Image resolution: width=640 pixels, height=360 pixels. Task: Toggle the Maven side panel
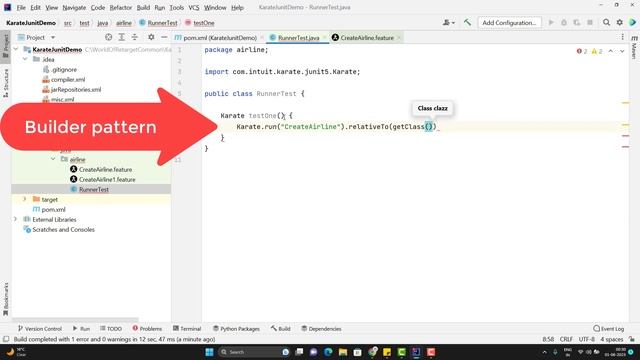(x=634, y=47)
